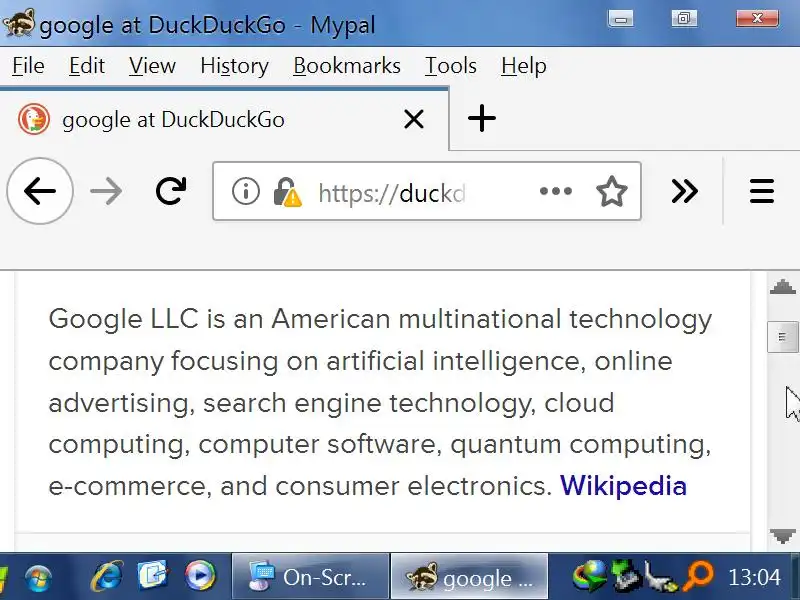Switch to the google Mypal taskbar button
The image size is (800, 600).
click(x=469, y=578)
